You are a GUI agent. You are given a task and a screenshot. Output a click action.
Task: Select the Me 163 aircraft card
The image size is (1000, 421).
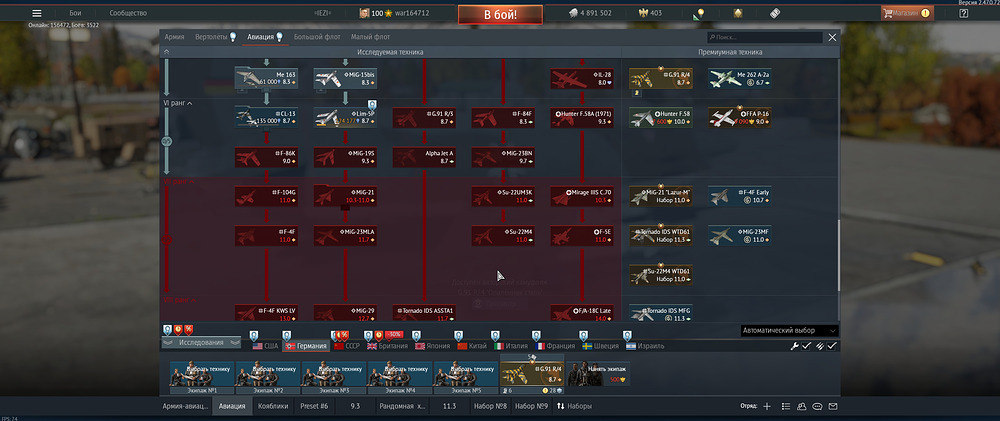[x=267, y=78]
